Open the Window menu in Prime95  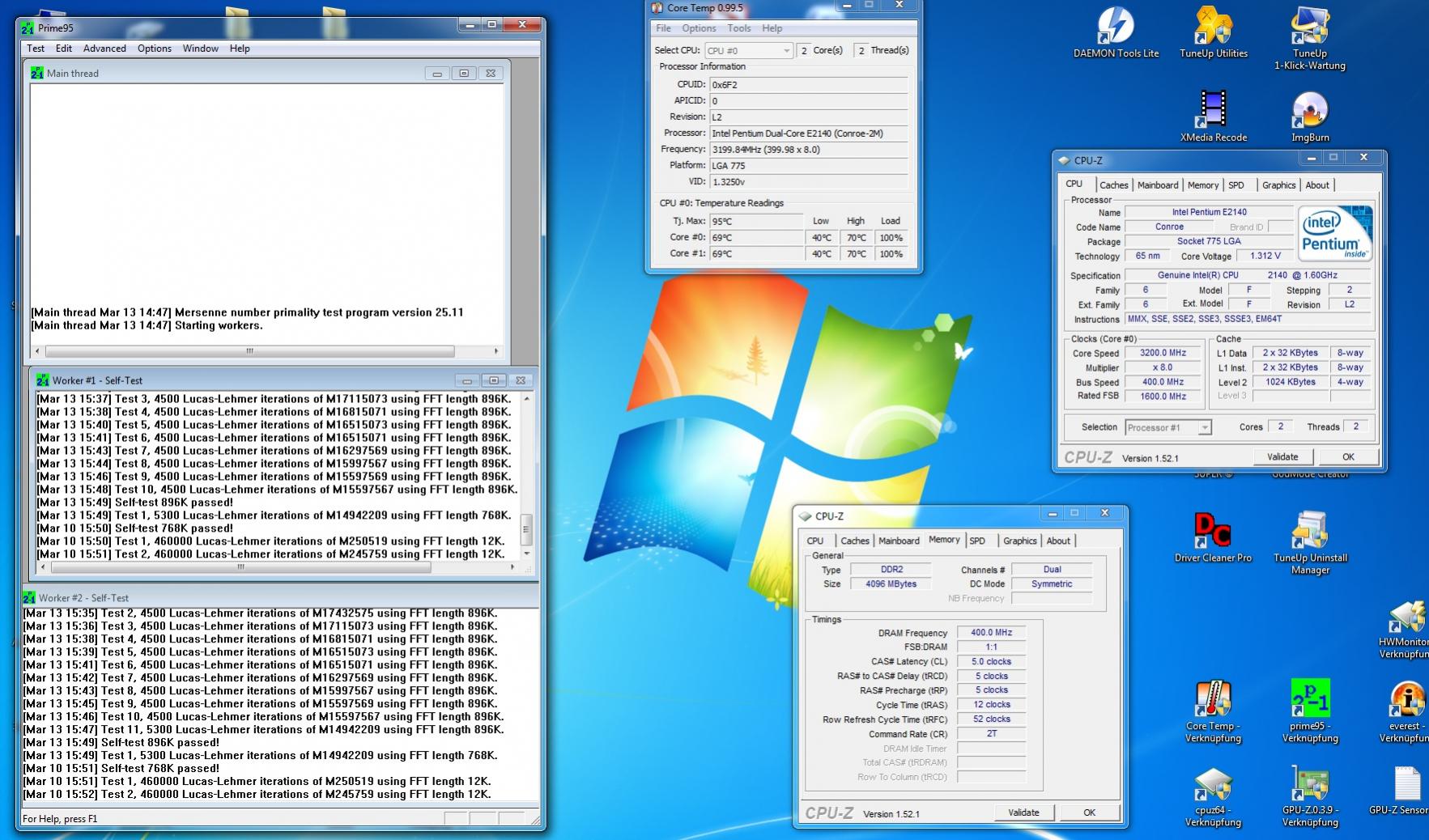click(200, 49)
